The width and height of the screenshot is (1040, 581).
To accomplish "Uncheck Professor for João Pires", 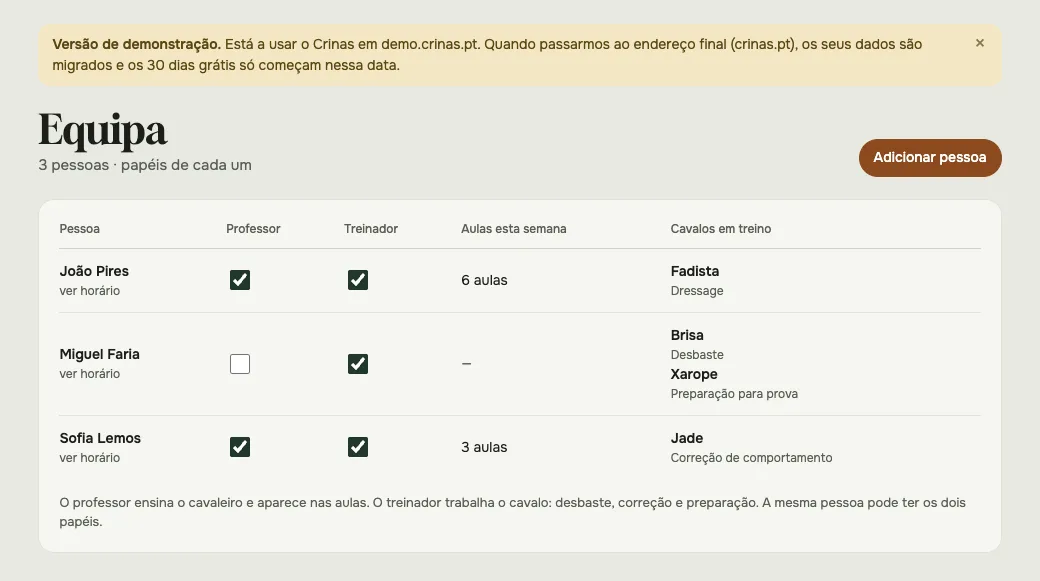I will coord(240,280).
